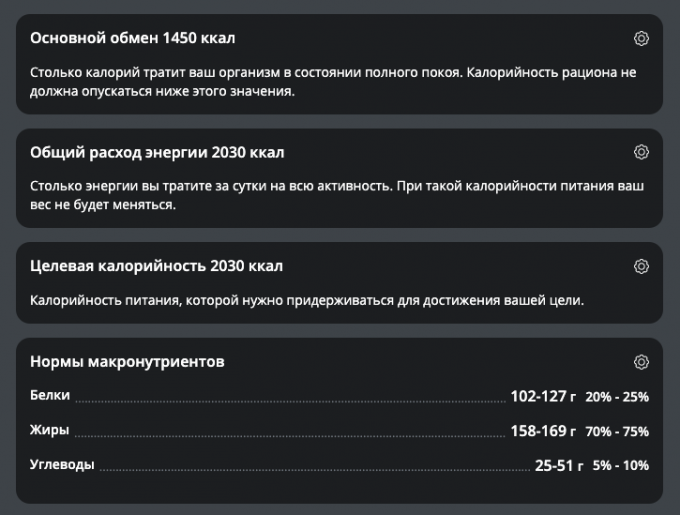Select the Жиры row label
This screenshot has height=515, width=680.
[49, 431]
